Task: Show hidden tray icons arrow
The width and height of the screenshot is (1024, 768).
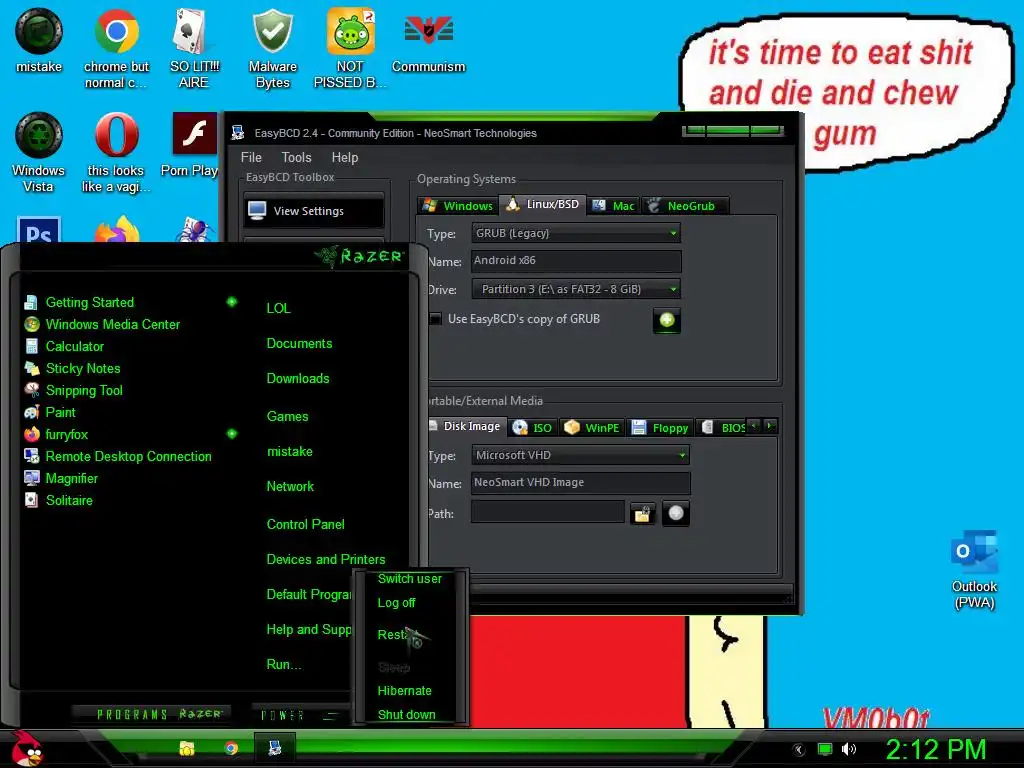Action: pyautogui.click(x=799, y=750)
